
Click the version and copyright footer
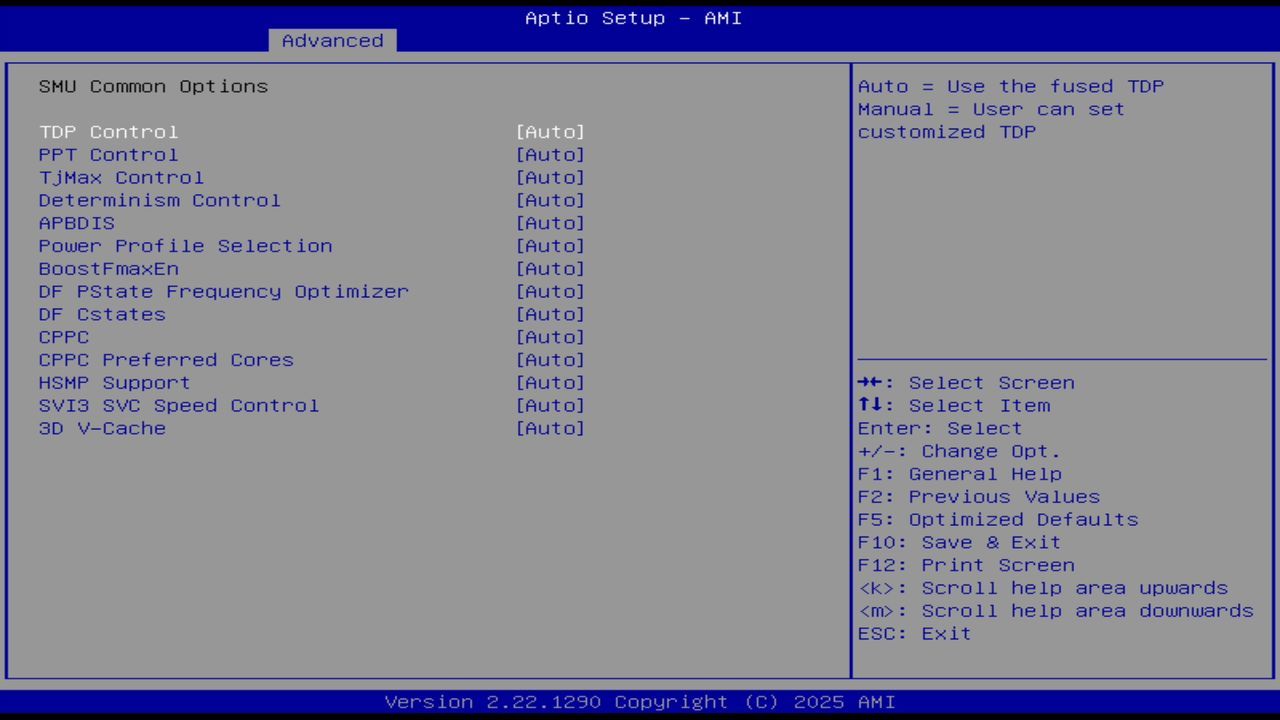point(640,702)
